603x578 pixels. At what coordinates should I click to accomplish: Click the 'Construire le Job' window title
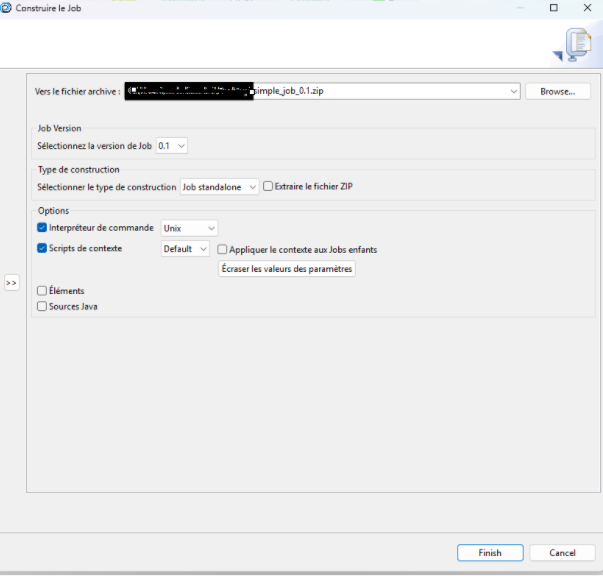click(x=48, y=8)
